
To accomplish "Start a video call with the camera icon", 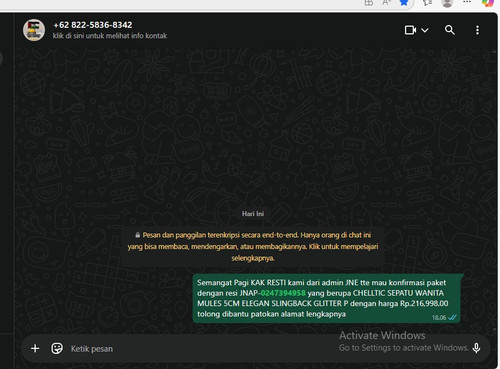I will tap(410, 30).
